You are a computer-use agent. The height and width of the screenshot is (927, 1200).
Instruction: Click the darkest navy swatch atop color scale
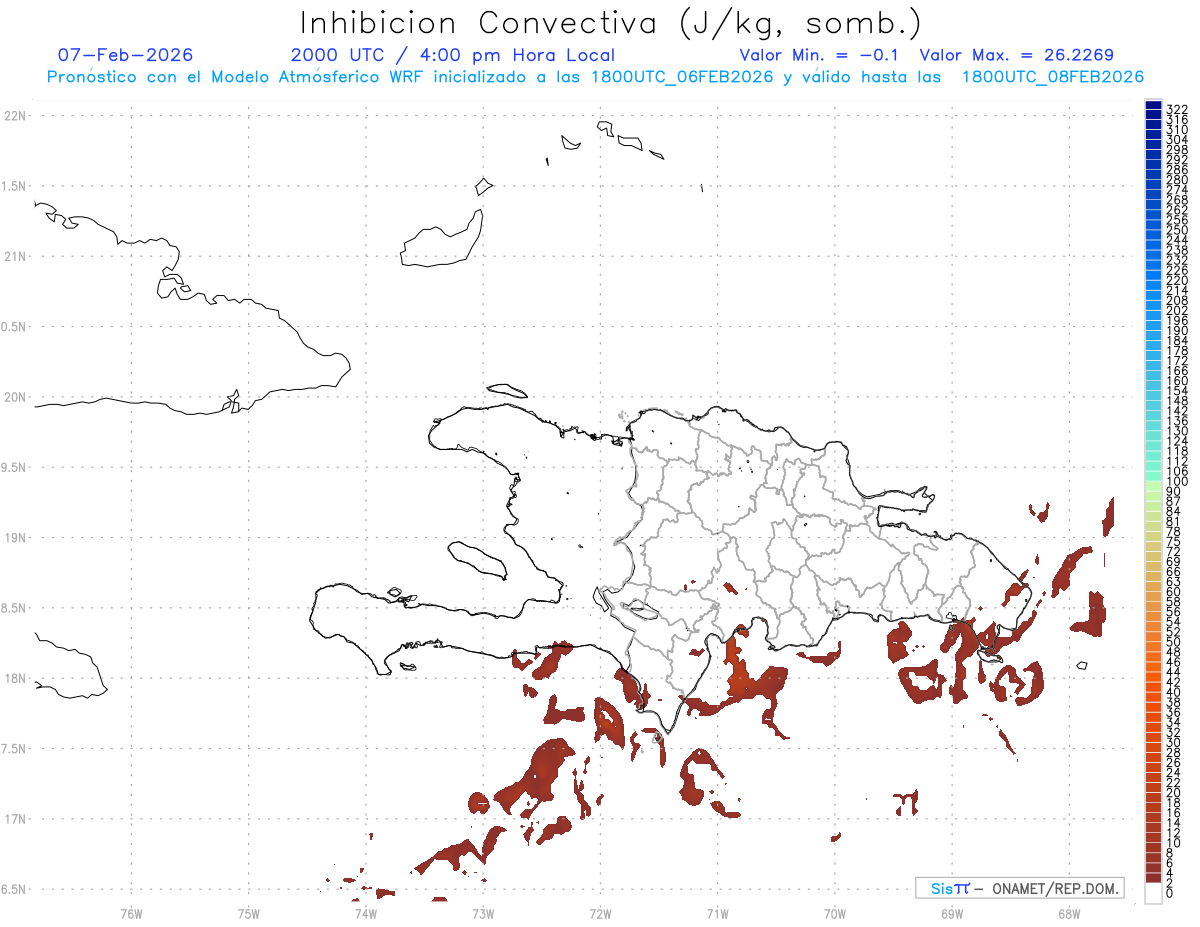coord(1154,105)
